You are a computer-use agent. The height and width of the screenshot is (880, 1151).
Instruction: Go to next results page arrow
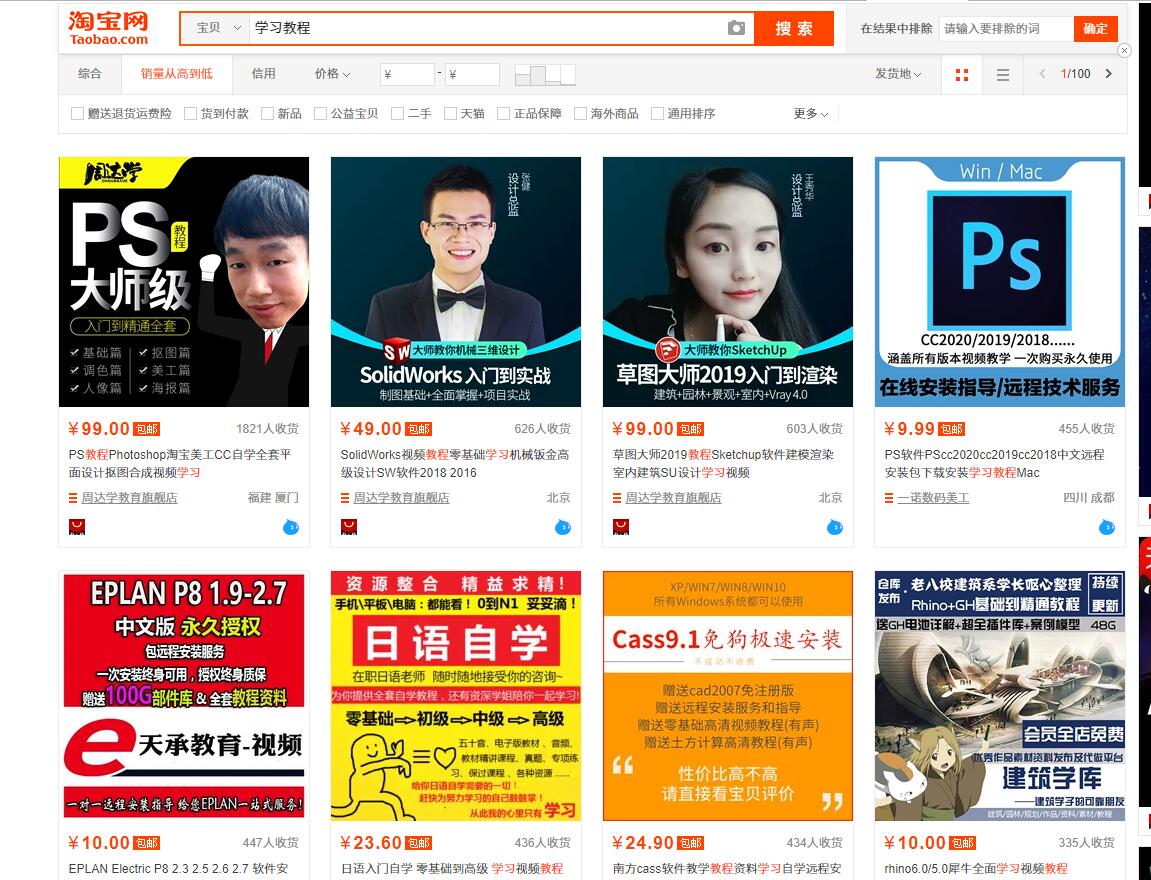tap(1108, 74)
